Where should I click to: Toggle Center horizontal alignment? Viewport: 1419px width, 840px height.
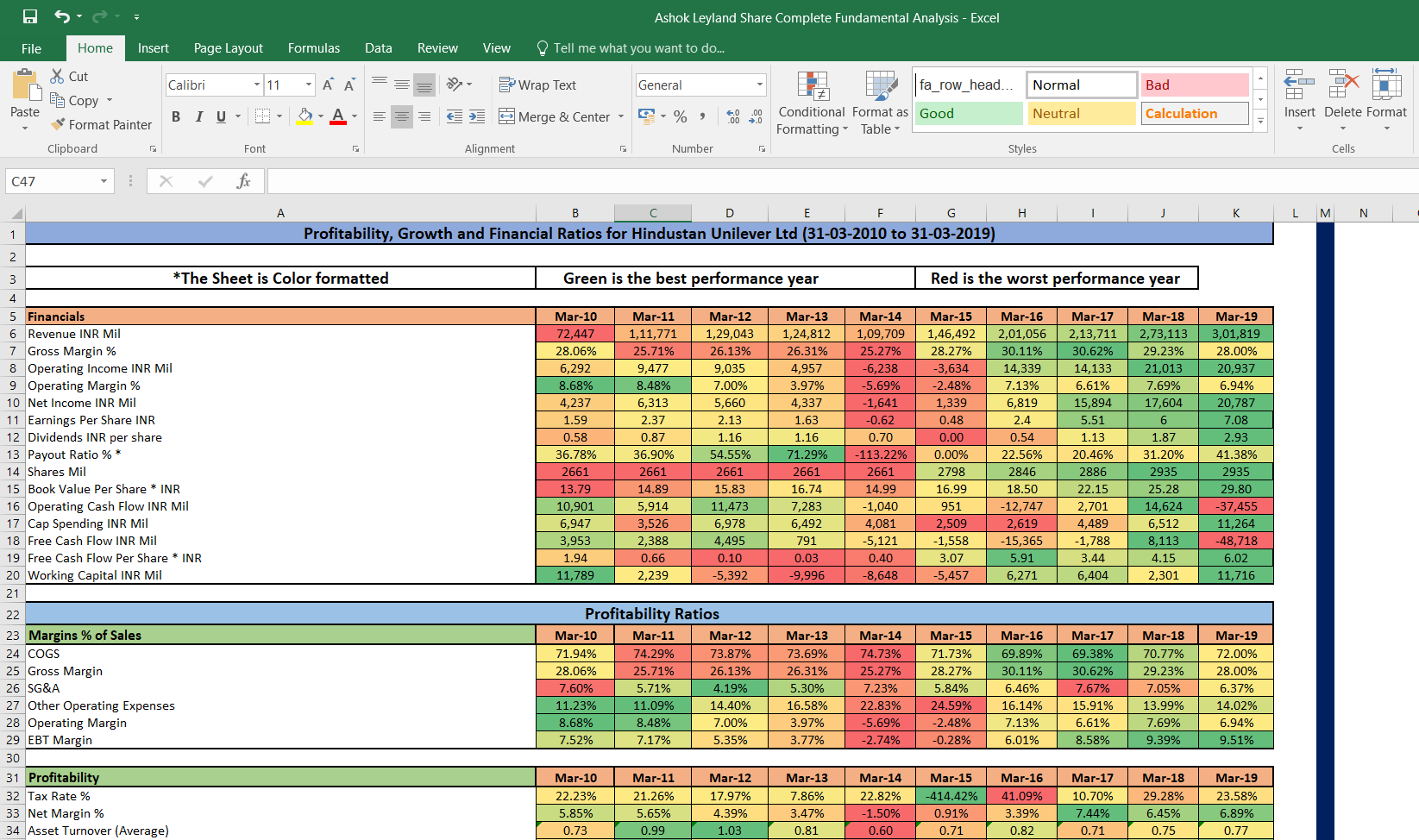tap(402, 116)
